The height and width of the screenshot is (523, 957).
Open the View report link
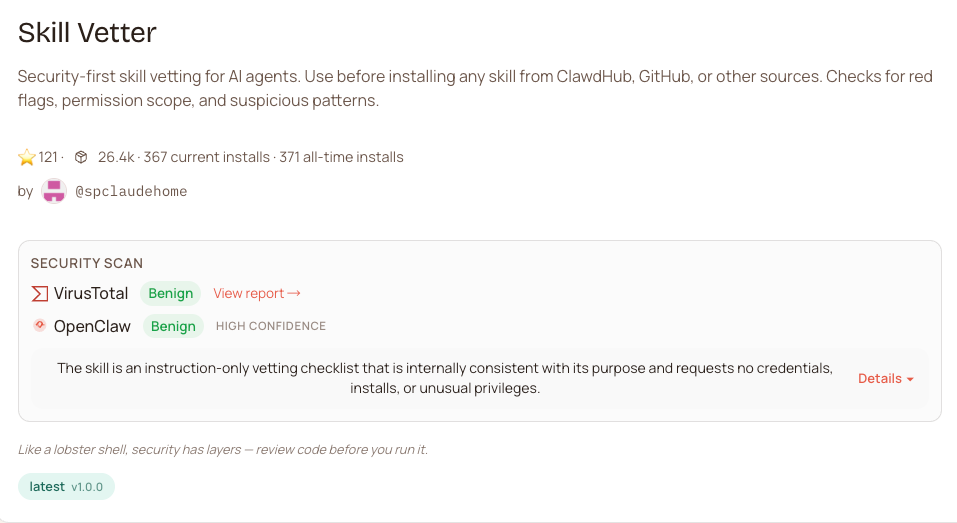257,294
